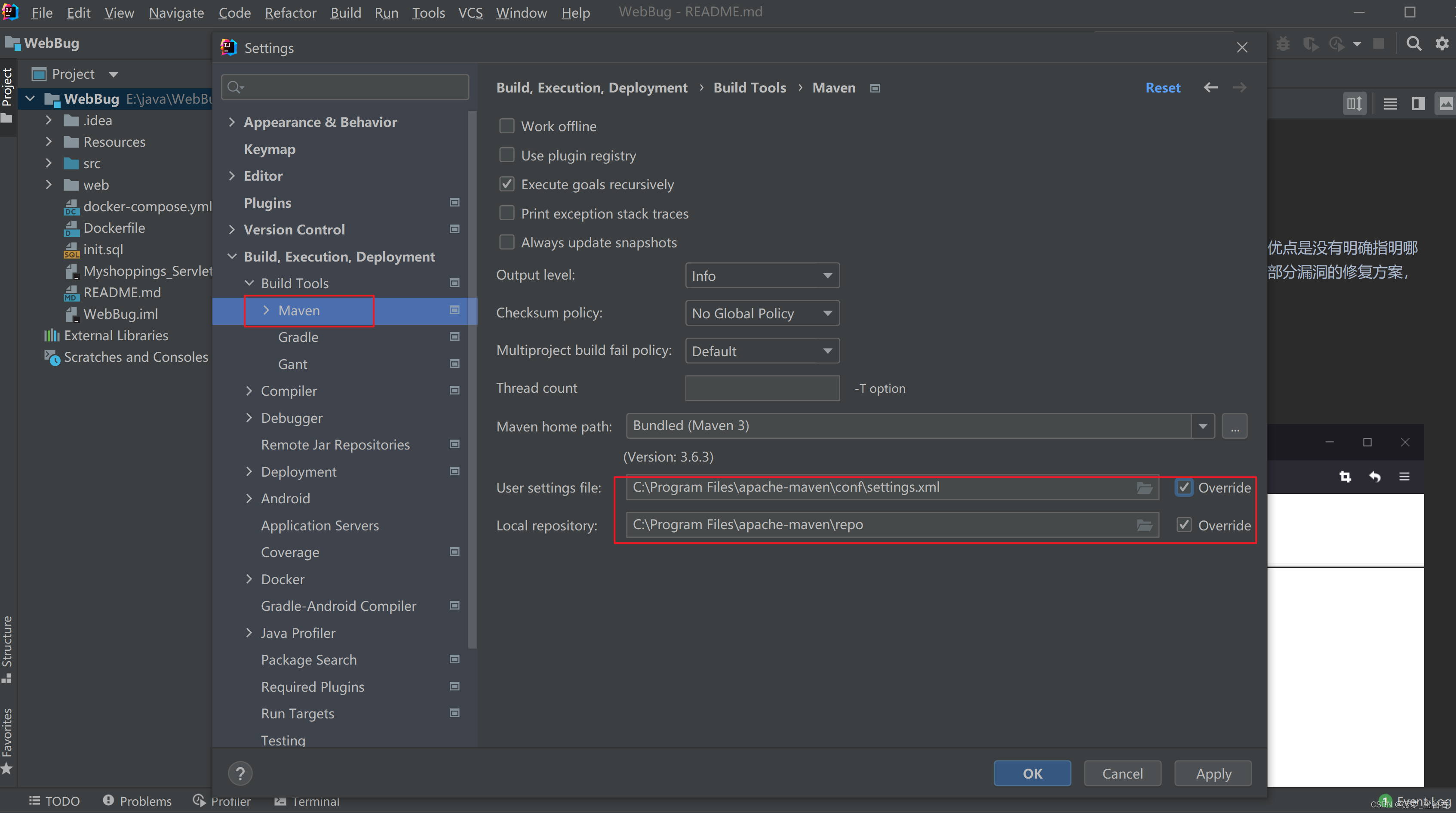This screenshot has height=813, width=1456.
Task: Select Gradle in settings tree
Action: (298, 338)
